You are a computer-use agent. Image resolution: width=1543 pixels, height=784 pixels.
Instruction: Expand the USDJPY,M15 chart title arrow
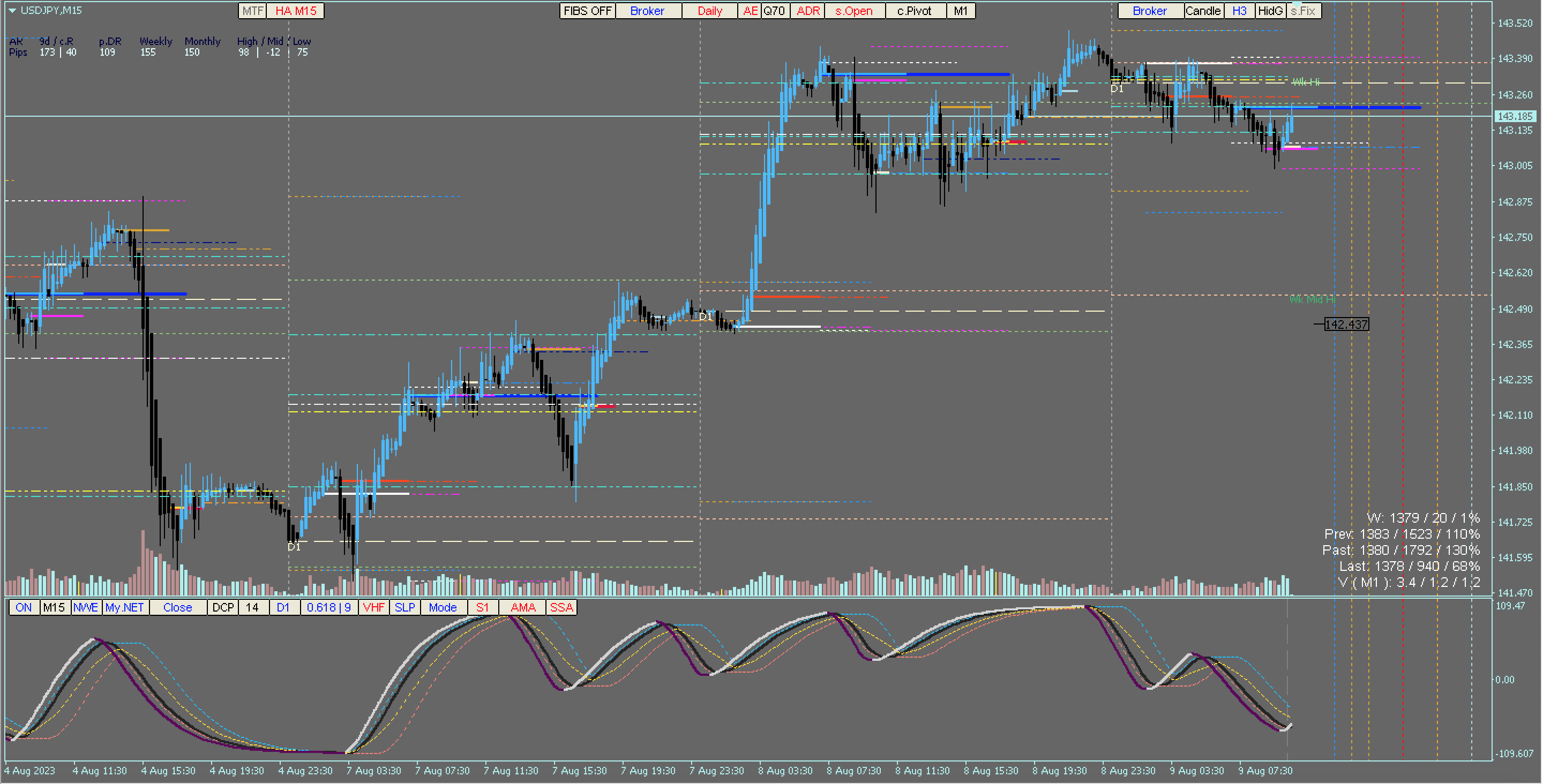[x=12, y=10]
